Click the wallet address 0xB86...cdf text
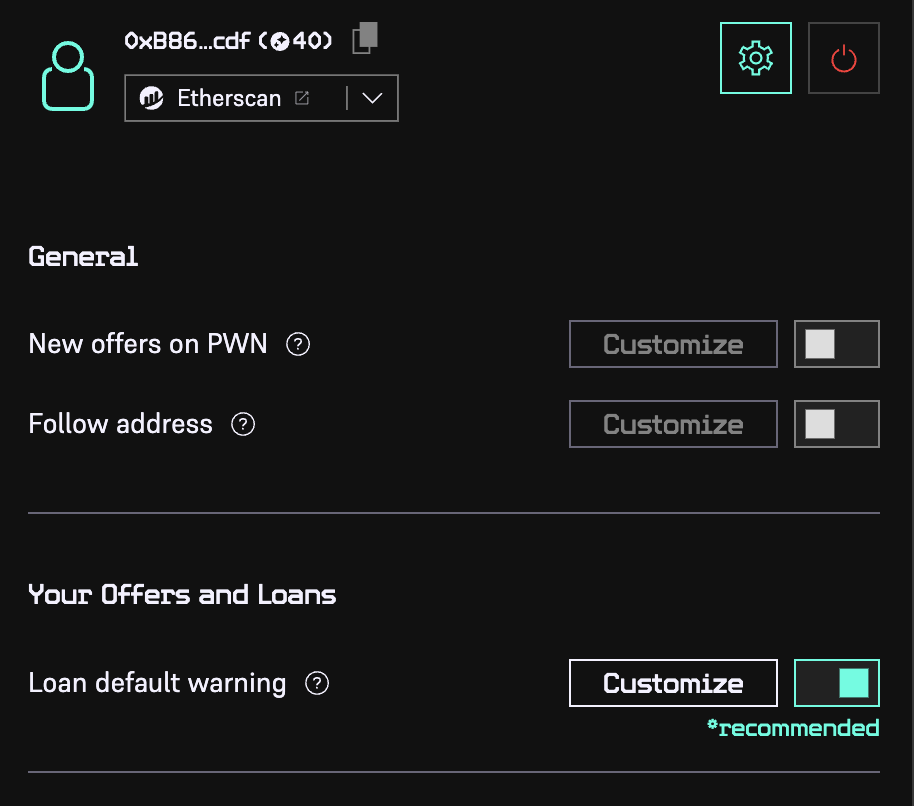Image resolution: width=914 pixels, height=806 pixels. coord(187,41)
